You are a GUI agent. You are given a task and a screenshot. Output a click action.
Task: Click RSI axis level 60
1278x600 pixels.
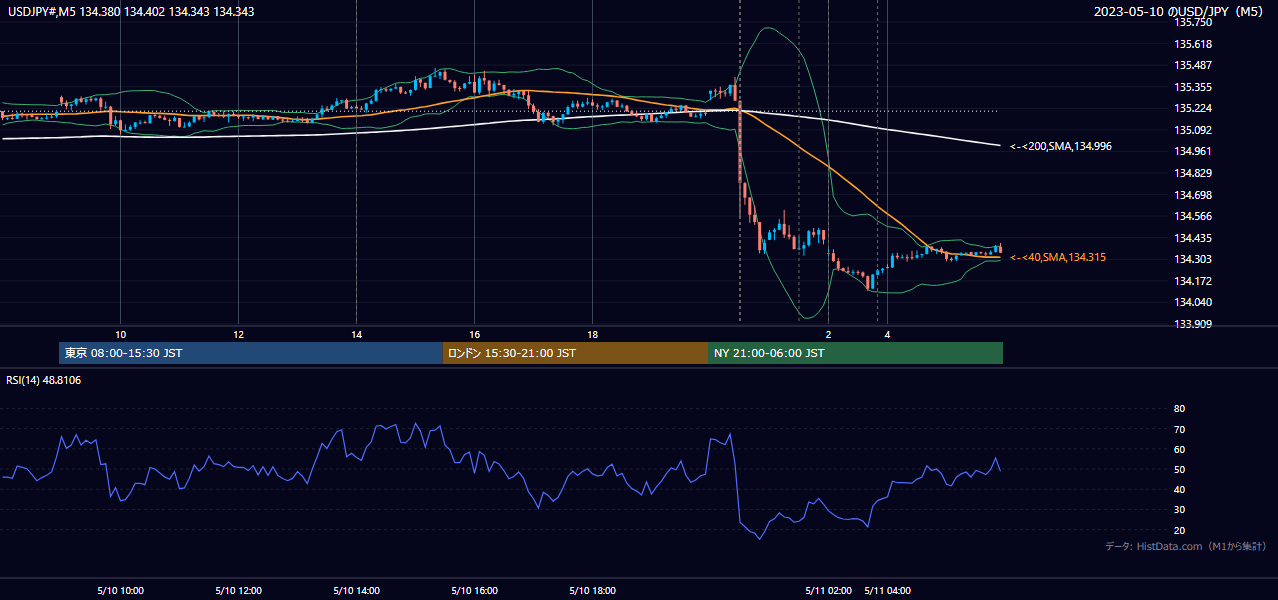coord(1179,449)
